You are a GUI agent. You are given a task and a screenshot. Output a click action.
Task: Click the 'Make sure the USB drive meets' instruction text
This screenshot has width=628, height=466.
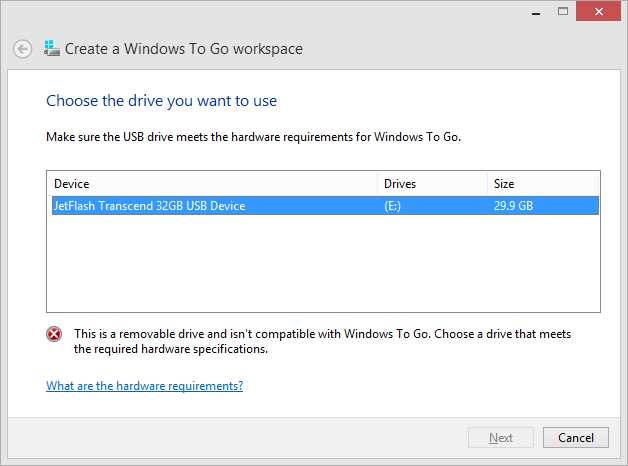(x=253, y=136)
